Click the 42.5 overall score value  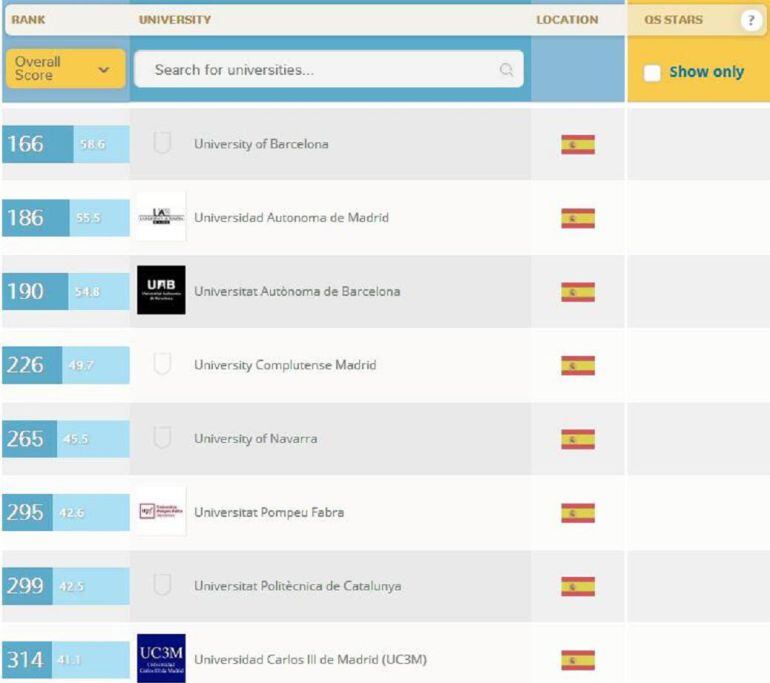[72, 586]
